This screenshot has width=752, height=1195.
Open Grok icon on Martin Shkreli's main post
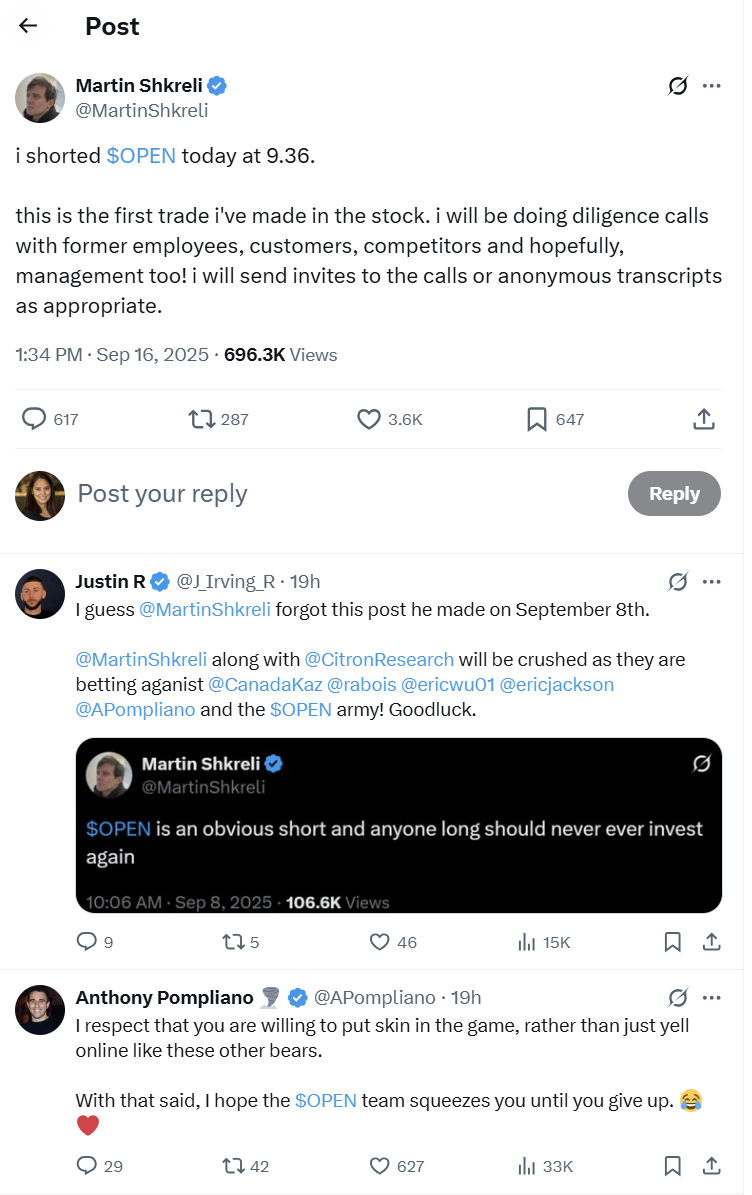coord(677,85)
